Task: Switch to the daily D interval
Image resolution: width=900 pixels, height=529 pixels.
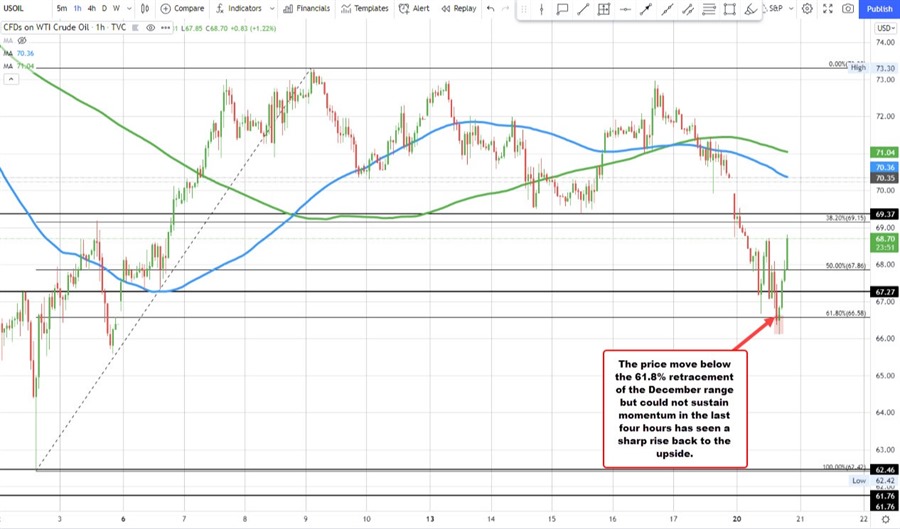Action: 104,9
